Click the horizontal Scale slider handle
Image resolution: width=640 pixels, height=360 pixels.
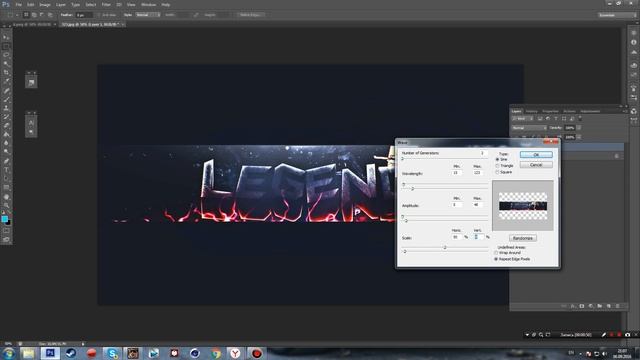coord(445,247)
